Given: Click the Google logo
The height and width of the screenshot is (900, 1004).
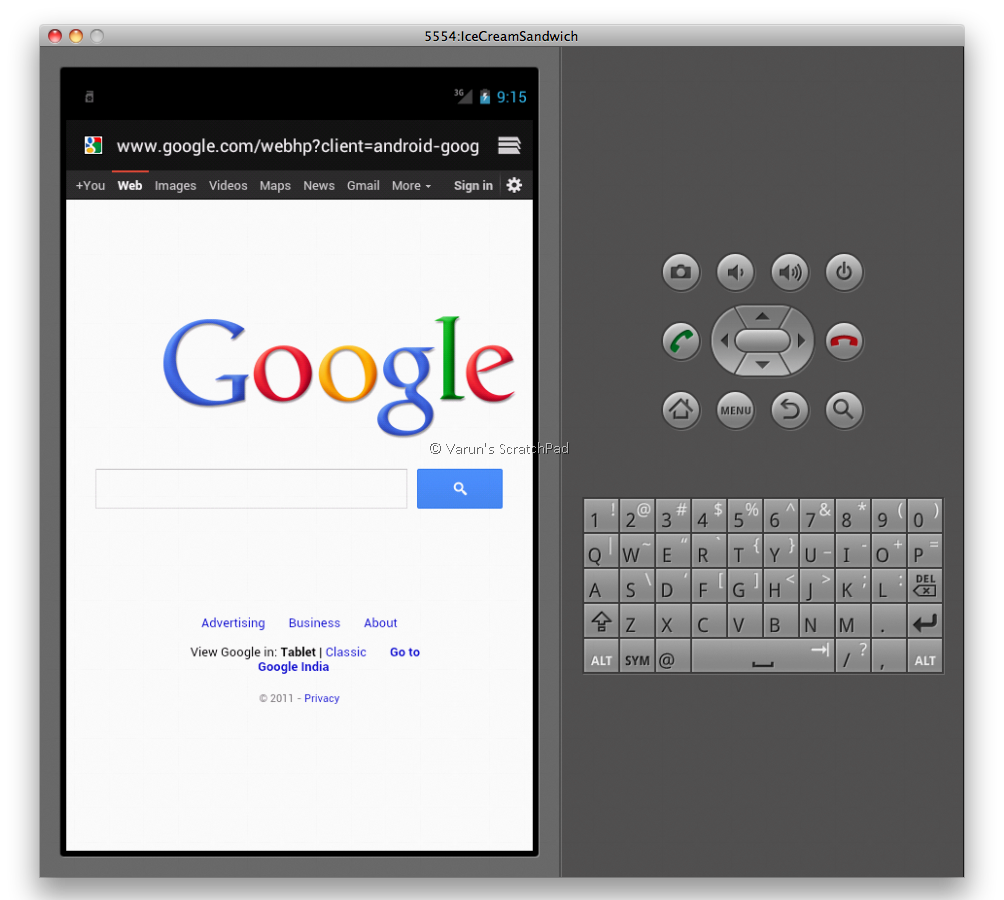Looking at the screenshot, I should [x=339, y=376].
